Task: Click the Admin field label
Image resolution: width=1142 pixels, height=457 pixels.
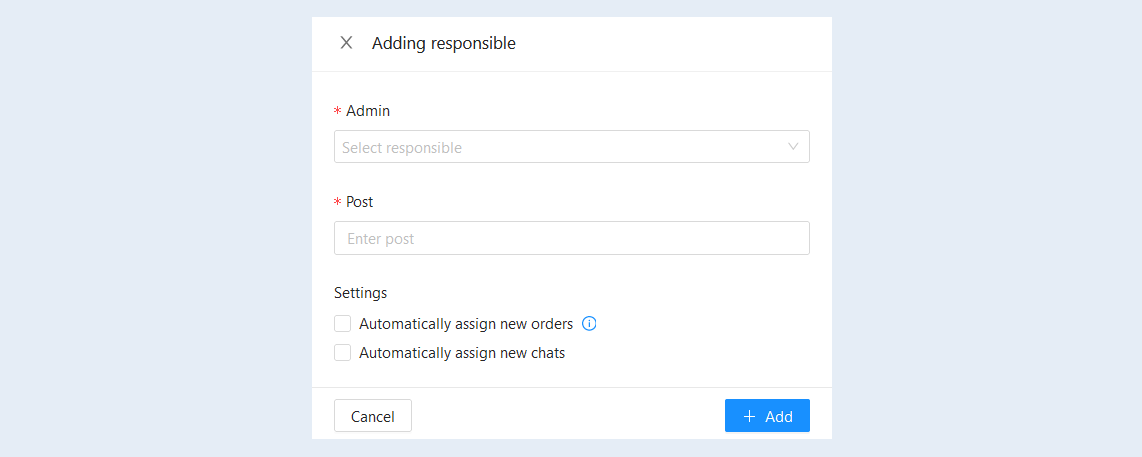Action: pyautogui.click(x=368, y=111)
